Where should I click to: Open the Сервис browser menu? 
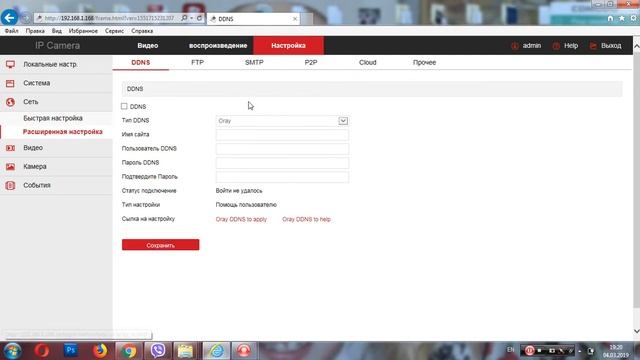(x=114, y=31)
